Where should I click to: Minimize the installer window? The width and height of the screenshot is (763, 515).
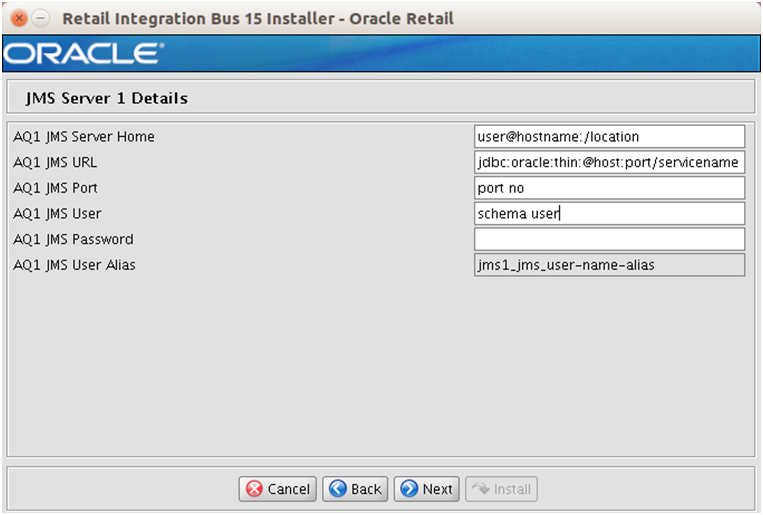pos(41,18)
